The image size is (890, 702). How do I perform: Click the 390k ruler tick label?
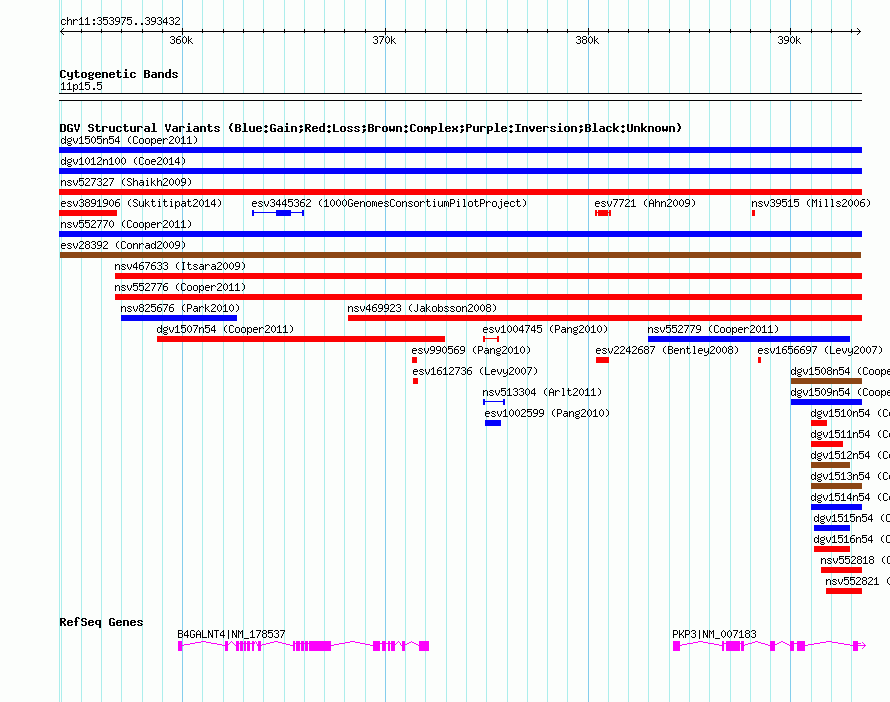coord(789,40)
